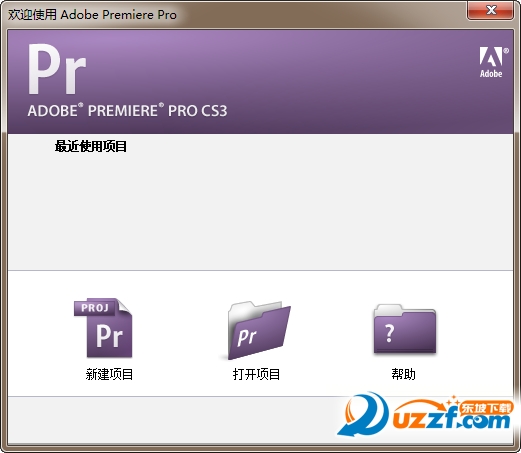Viewport: 521px width, 453px height.
Task: Open the purple Pr folder icon
Action: pos(258,330)
